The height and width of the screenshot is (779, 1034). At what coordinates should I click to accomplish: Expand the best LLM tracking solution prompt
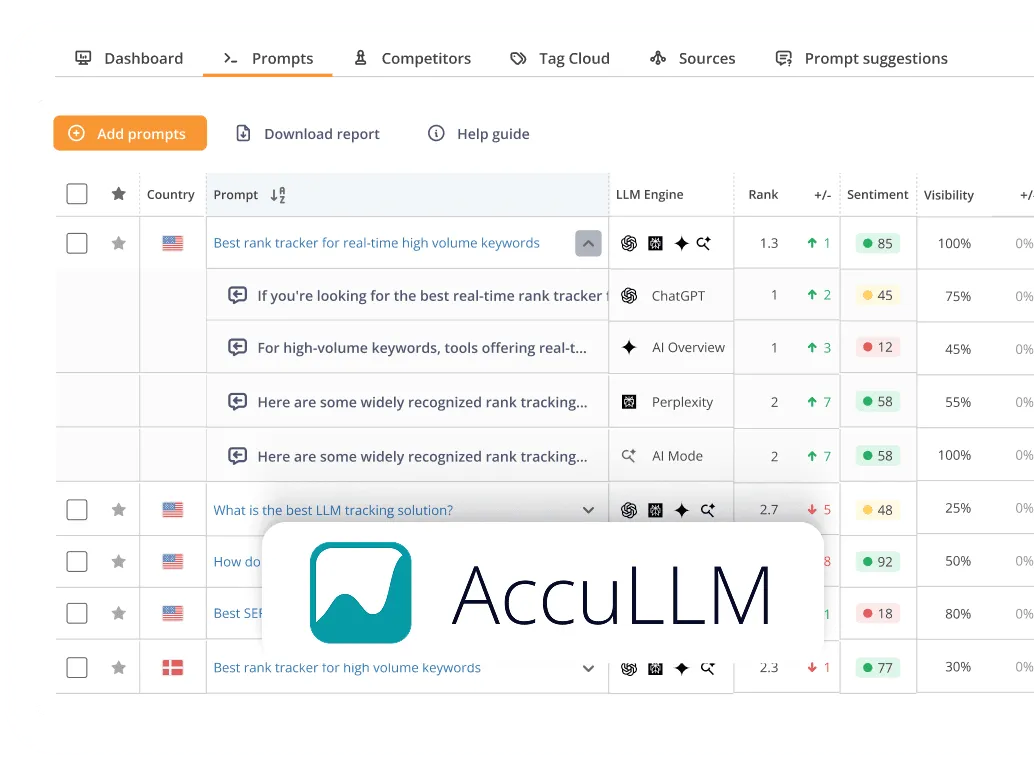(x=588, y=509)
